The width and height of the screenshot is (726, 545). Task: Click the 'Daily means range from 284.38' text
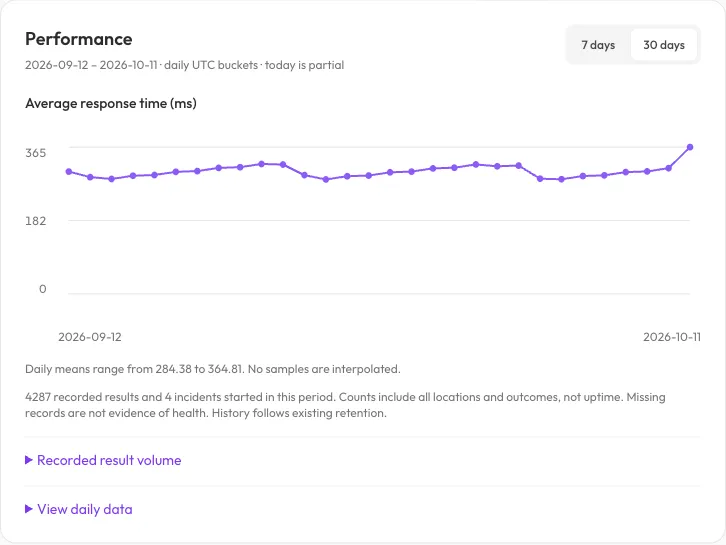[x=213, y=369]
